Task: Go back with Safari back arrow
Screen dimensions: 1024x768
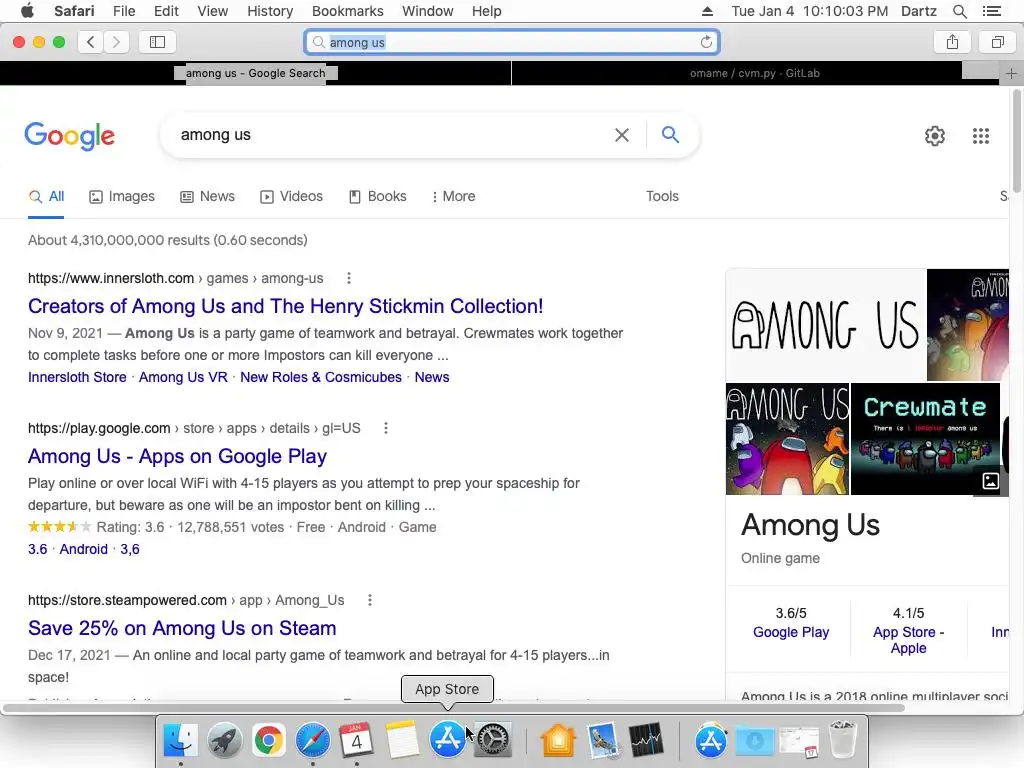Action: (x=91, y=42)
